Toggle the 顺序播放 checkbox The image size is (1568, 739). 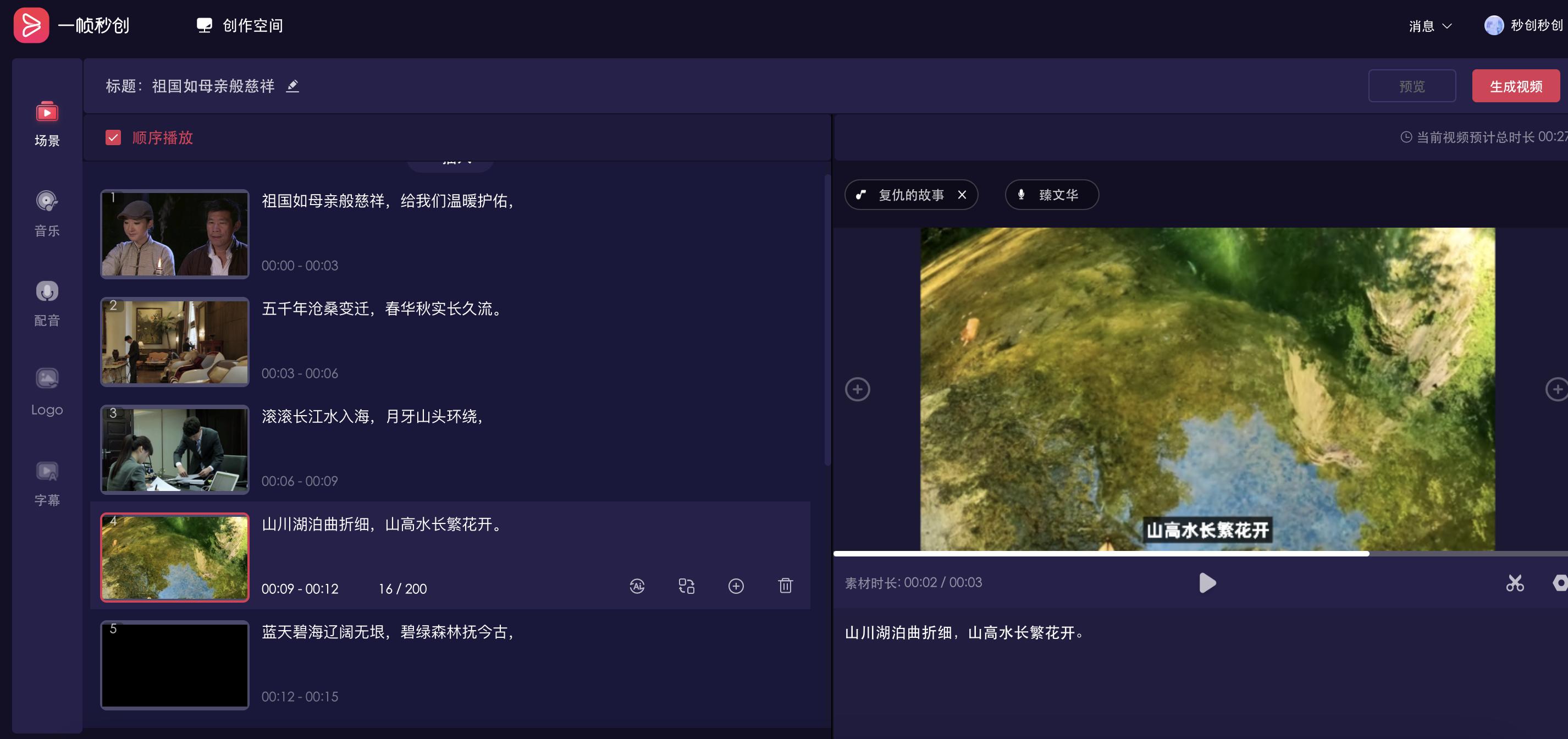point(113,137)
